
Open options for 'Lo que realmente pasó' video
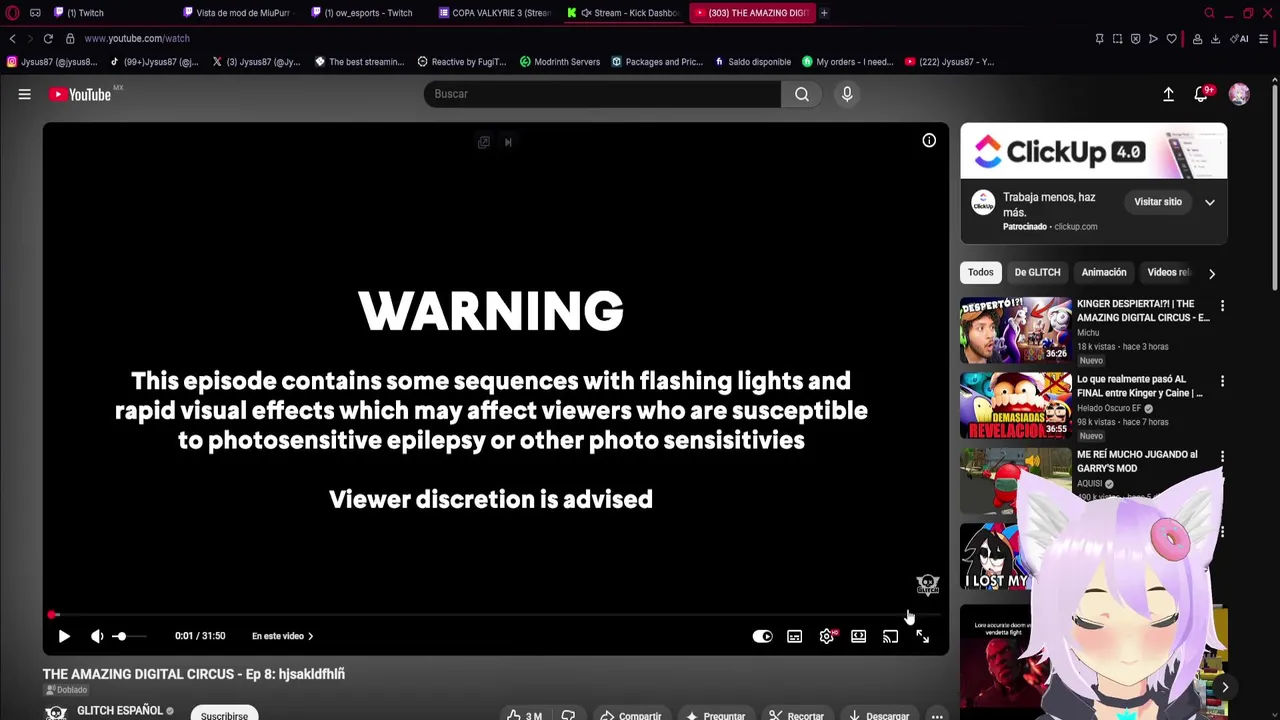[x=1222, y=381]
